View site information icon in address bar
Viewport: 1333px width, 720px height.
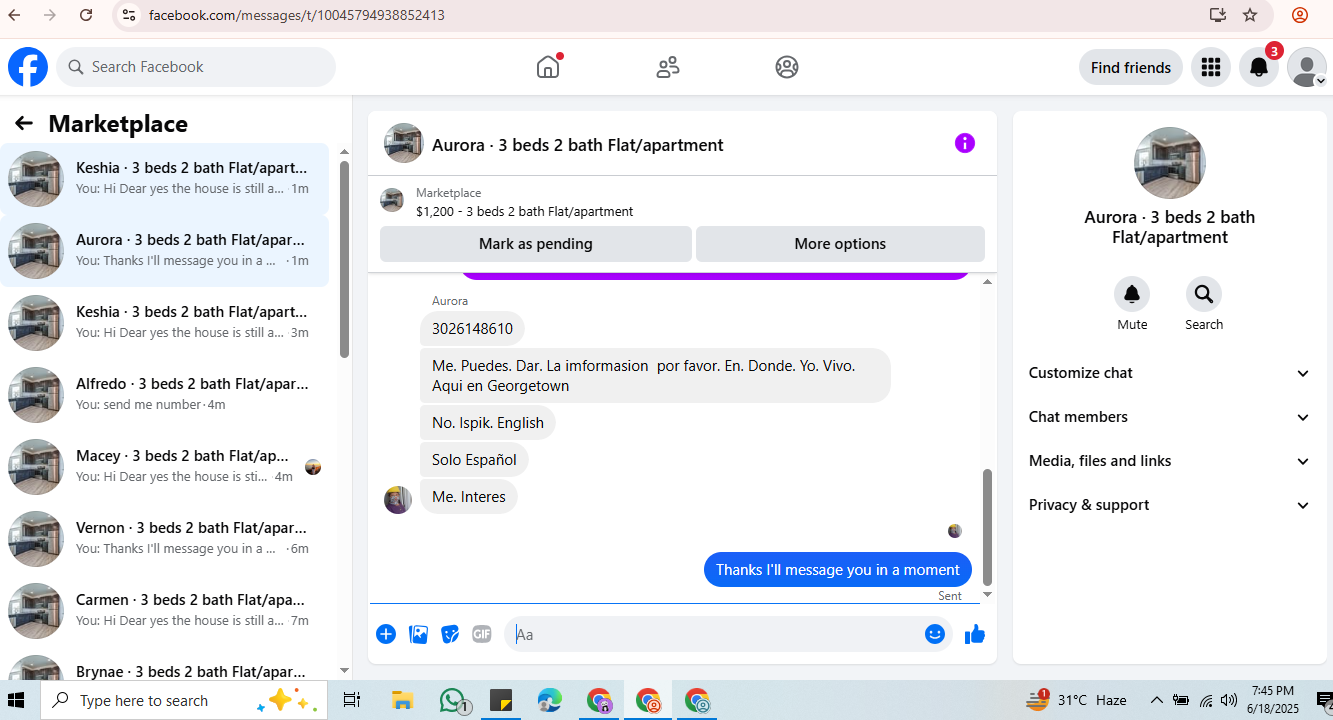coord(127,15)
